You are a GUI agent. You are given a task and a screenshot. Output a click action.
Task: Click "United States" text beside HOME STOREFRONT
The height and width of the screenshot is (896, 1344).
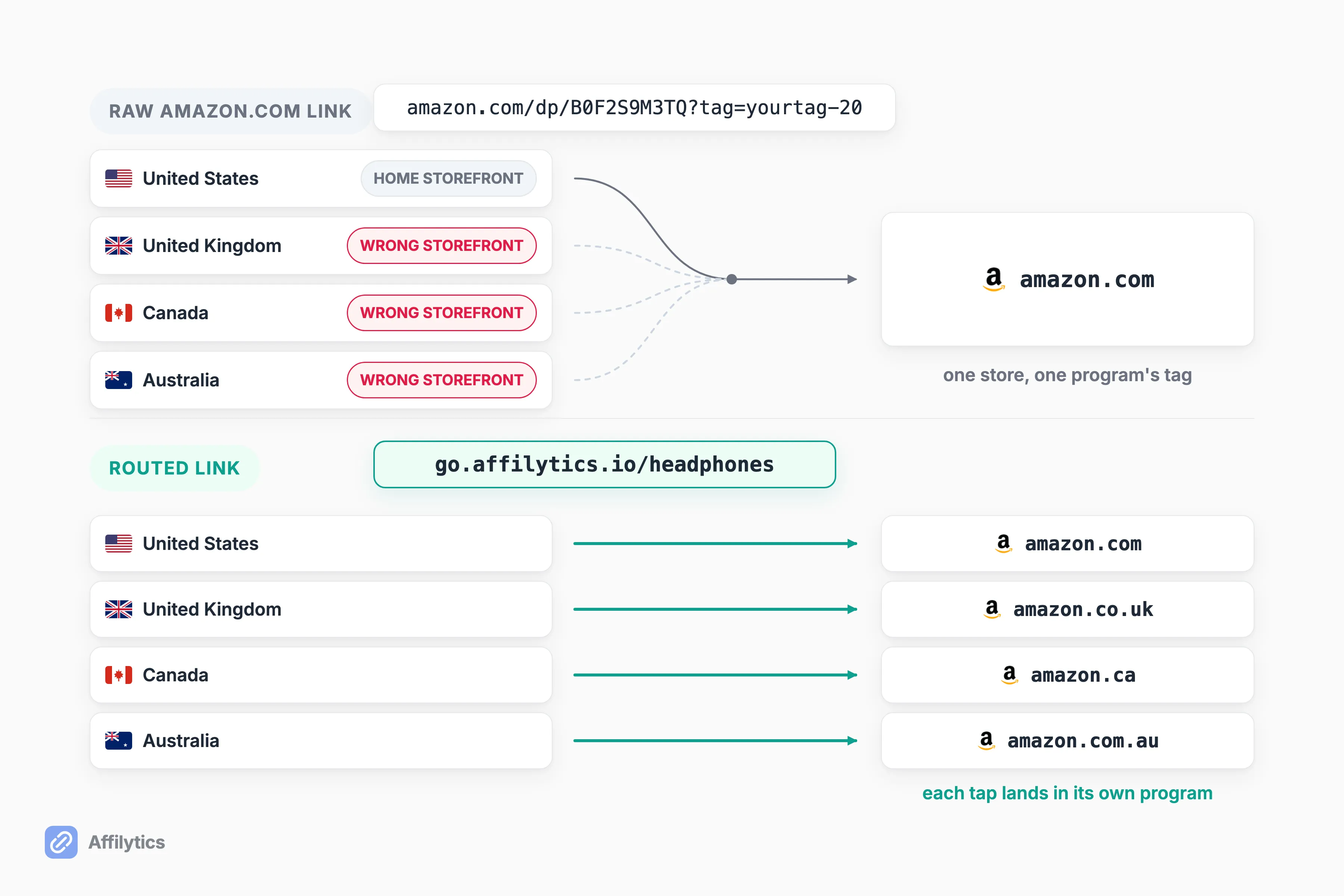[200, 178]
